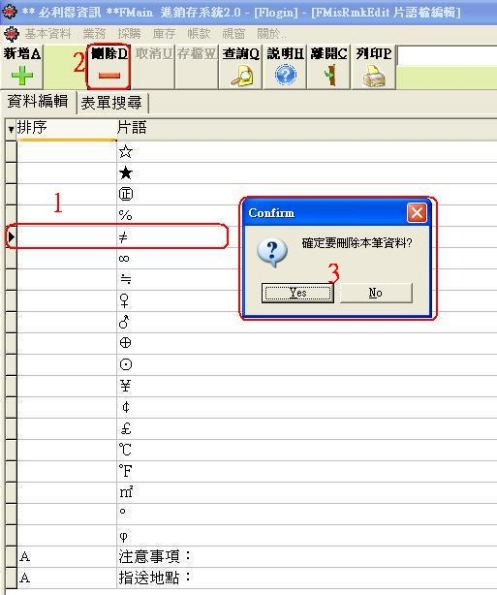Click the 離開C exit door icon
The height and width of the screenshot is (595, 497).
330,75
